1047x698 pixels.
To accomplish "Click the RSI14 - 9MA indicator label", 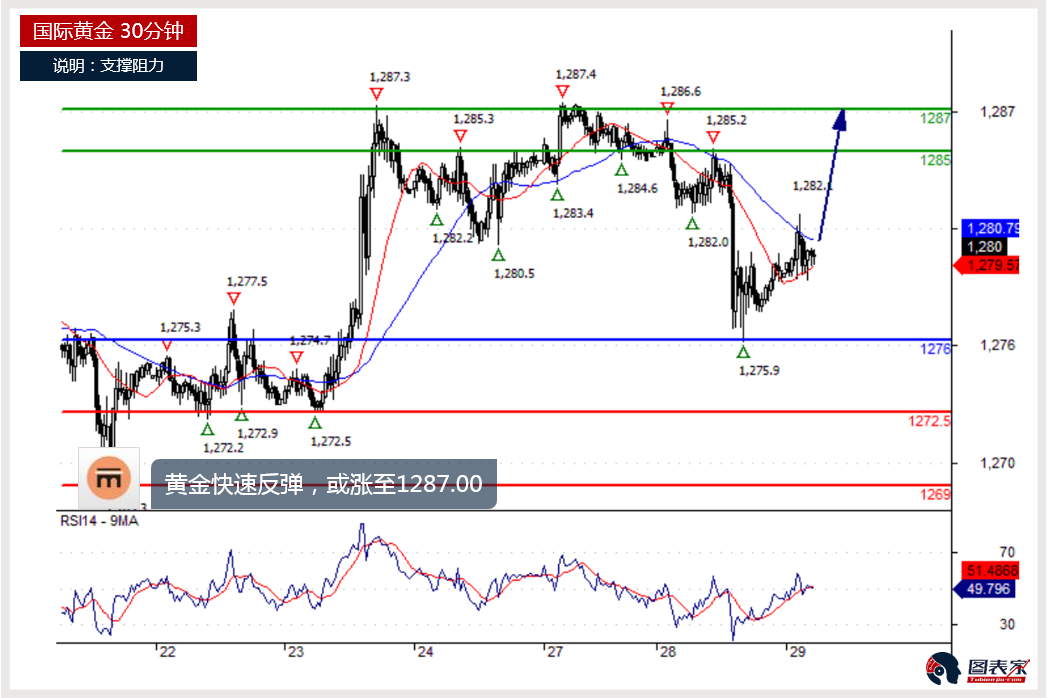I will (x=99, y=521).
